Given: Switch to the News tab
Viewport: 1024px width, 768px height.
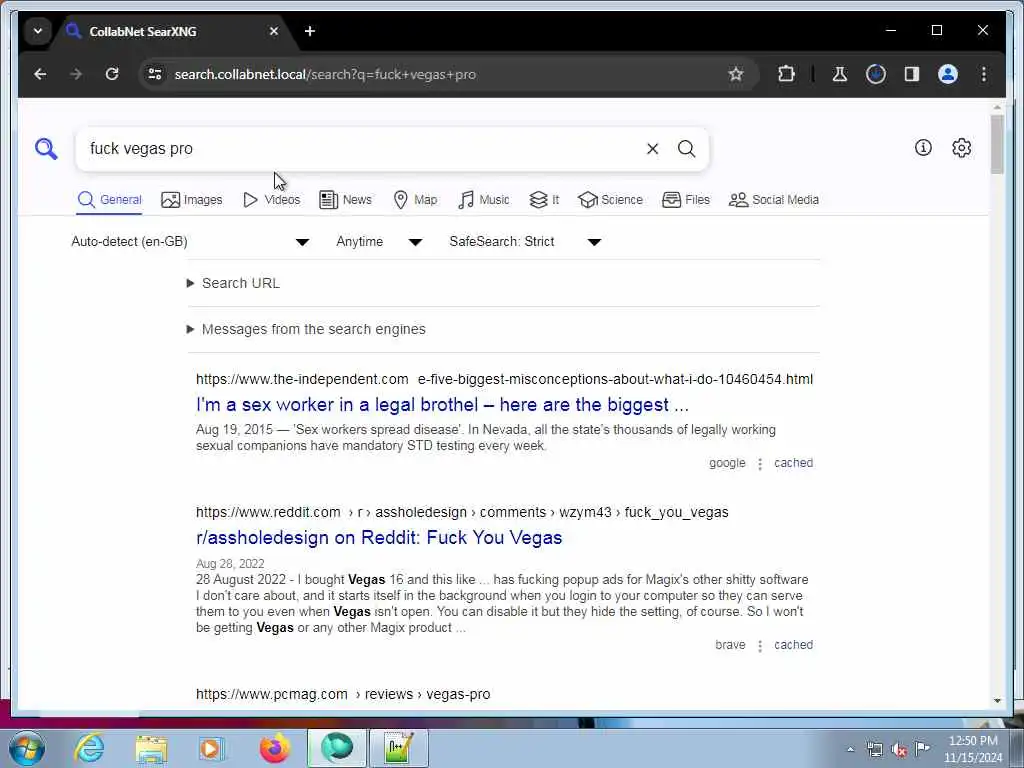Looking at the screenshot, I should 345,200.
